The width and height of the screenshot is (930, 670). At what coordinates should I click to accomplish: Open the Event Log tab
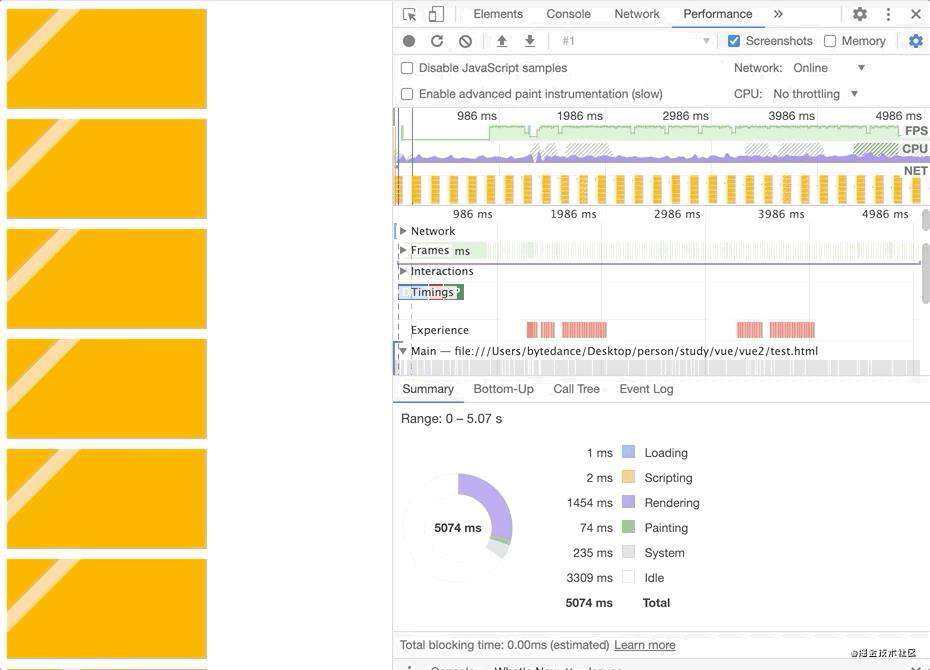646,389
